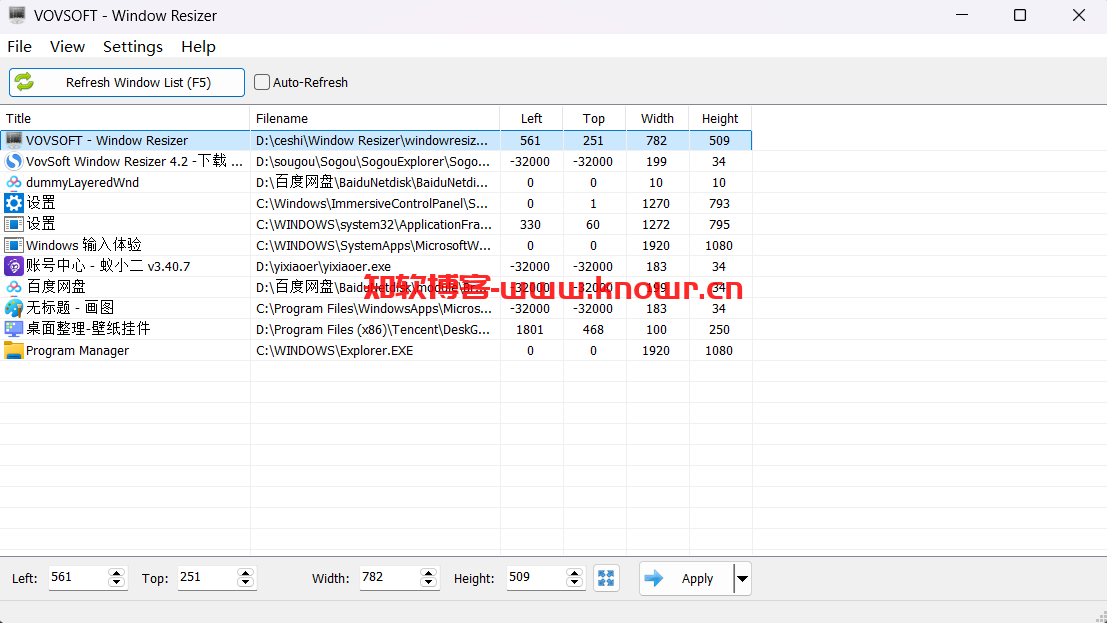Decrease the Width value with the down arrow

428,583
